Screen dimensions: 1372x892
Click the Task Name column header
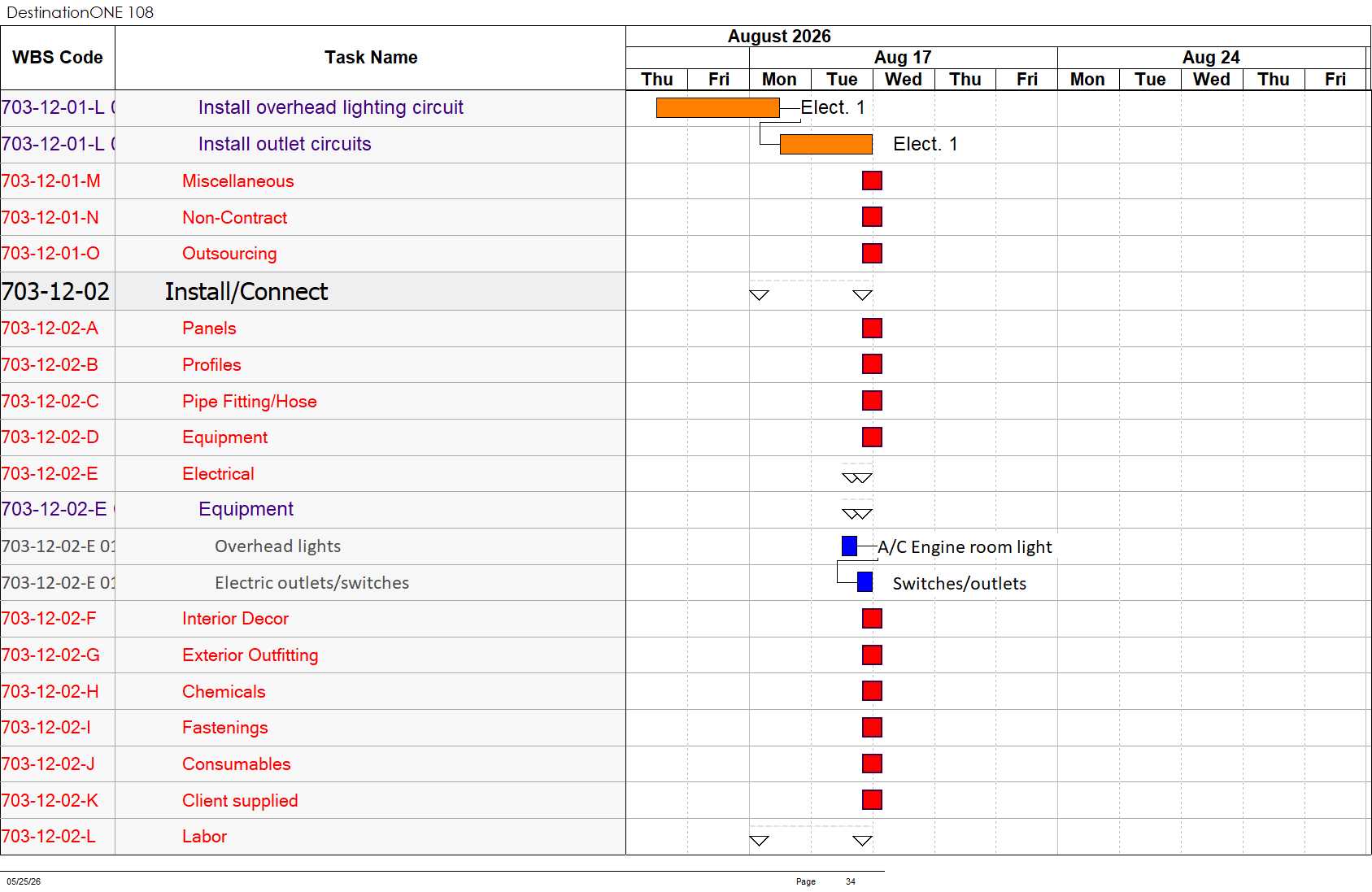tap(371, 58)
